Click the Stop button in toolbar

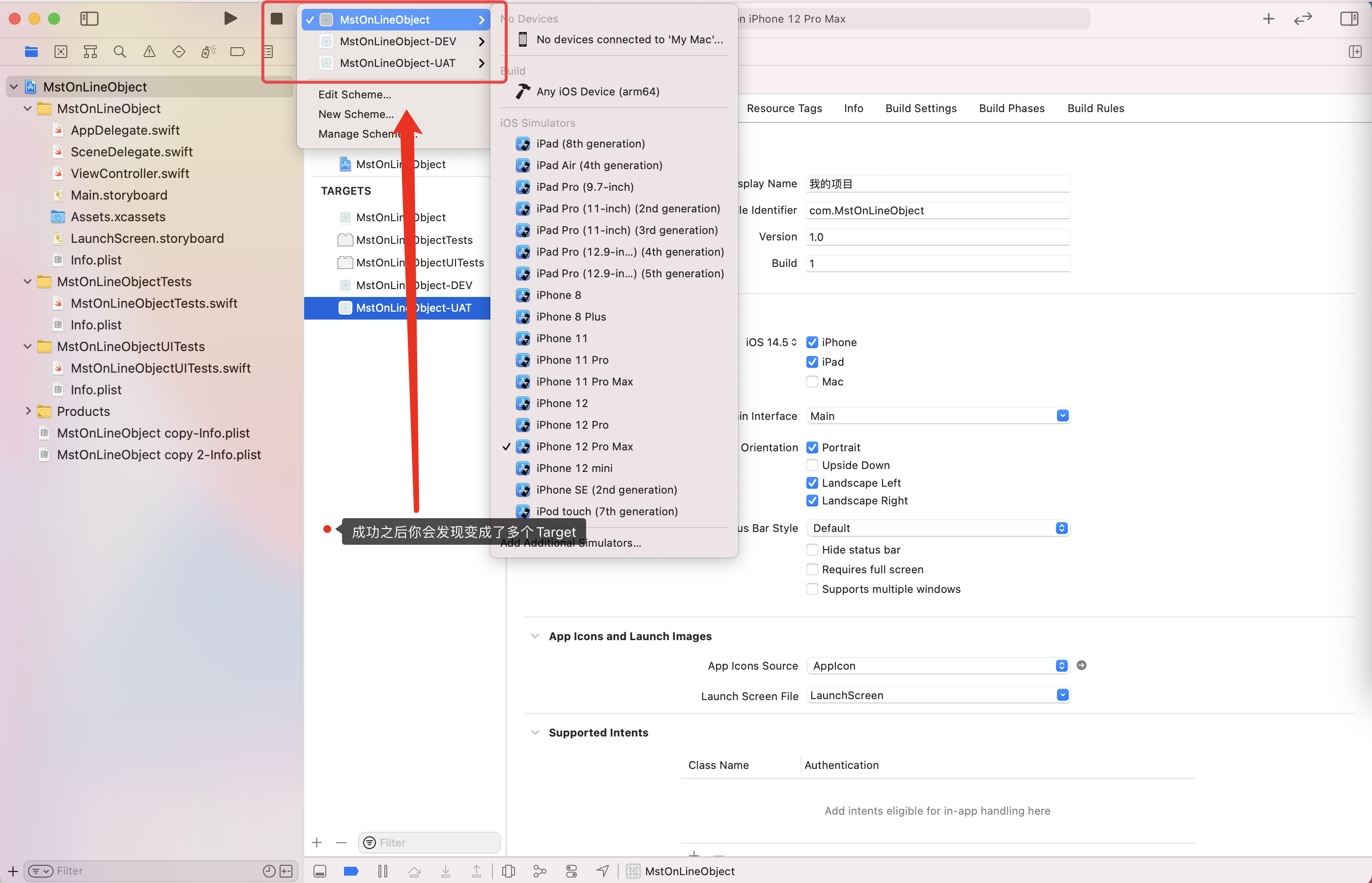pyautogui.click(x=277, y=19)
